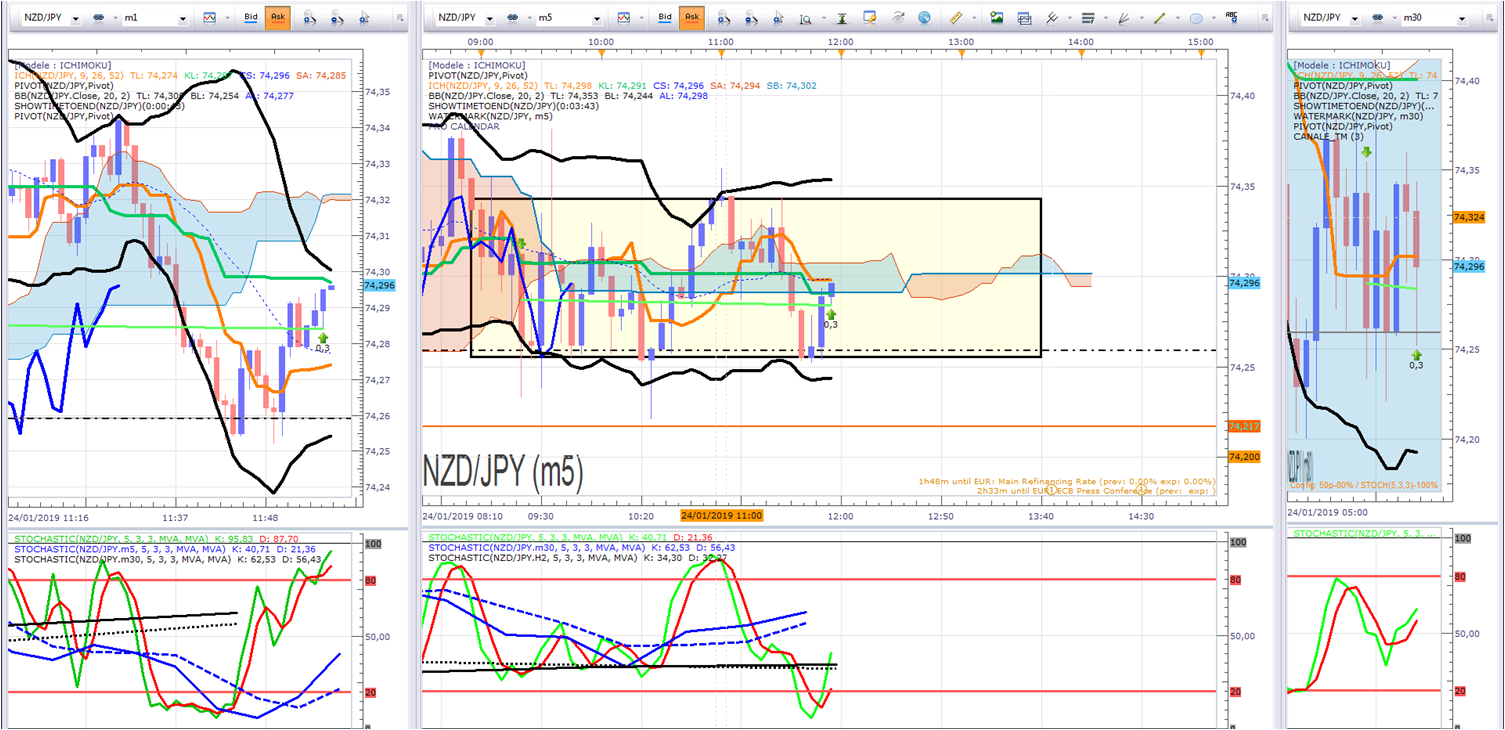This screenshot has width=1505, height=730.
Task: Select the zoom area tool in the m5 toolbar
Action: tap(807, 18)
